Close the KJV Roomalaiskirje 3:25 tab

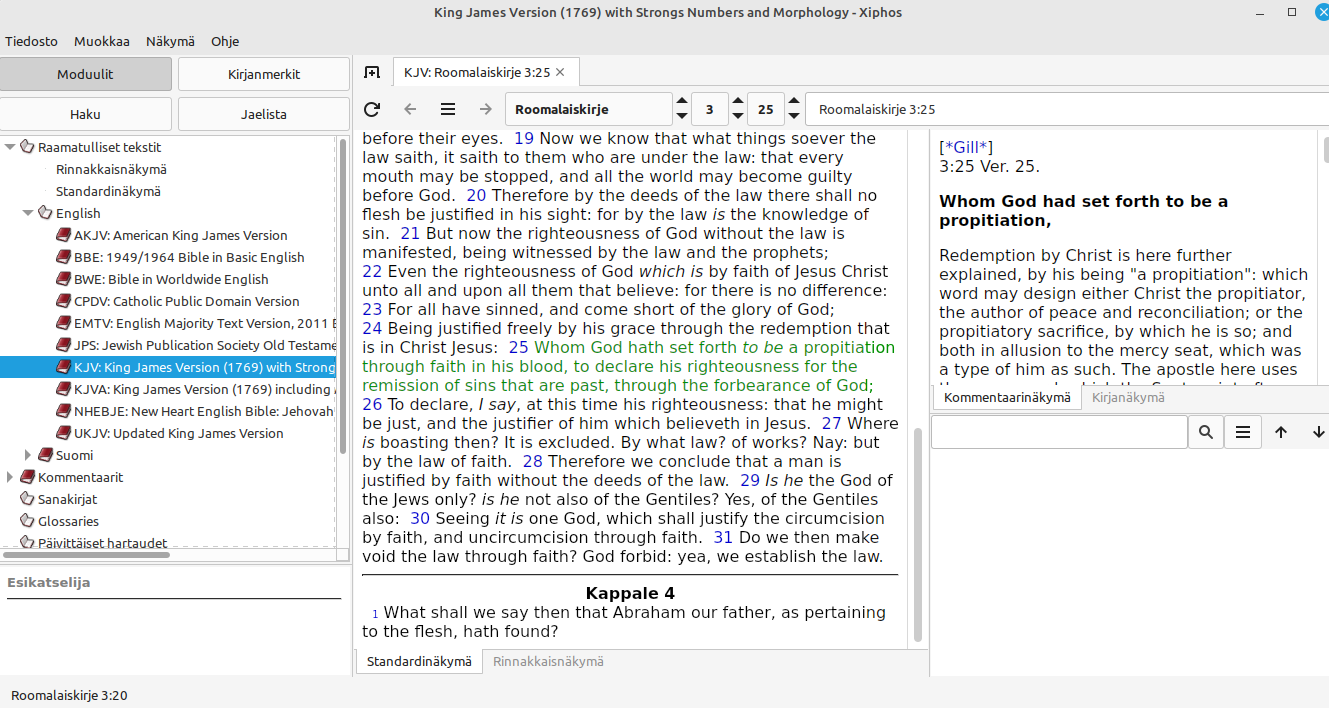tap(560, 72)
